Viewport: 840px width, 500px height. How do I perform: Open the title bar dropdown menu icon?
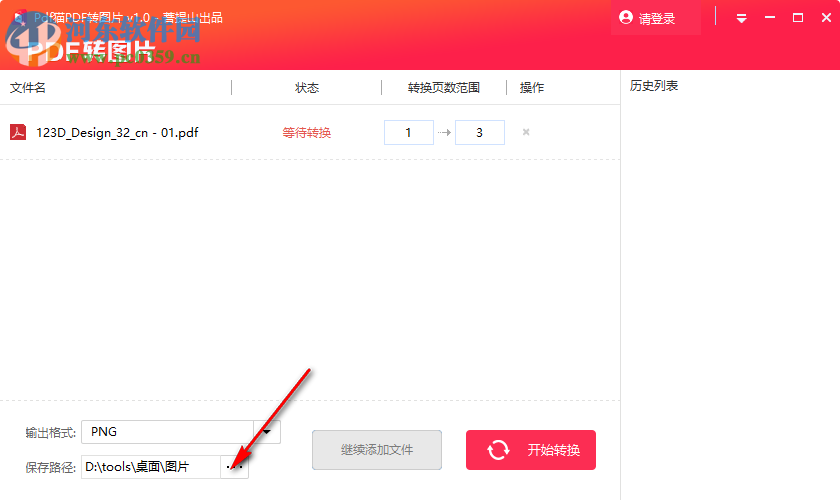tap(741, 19)
